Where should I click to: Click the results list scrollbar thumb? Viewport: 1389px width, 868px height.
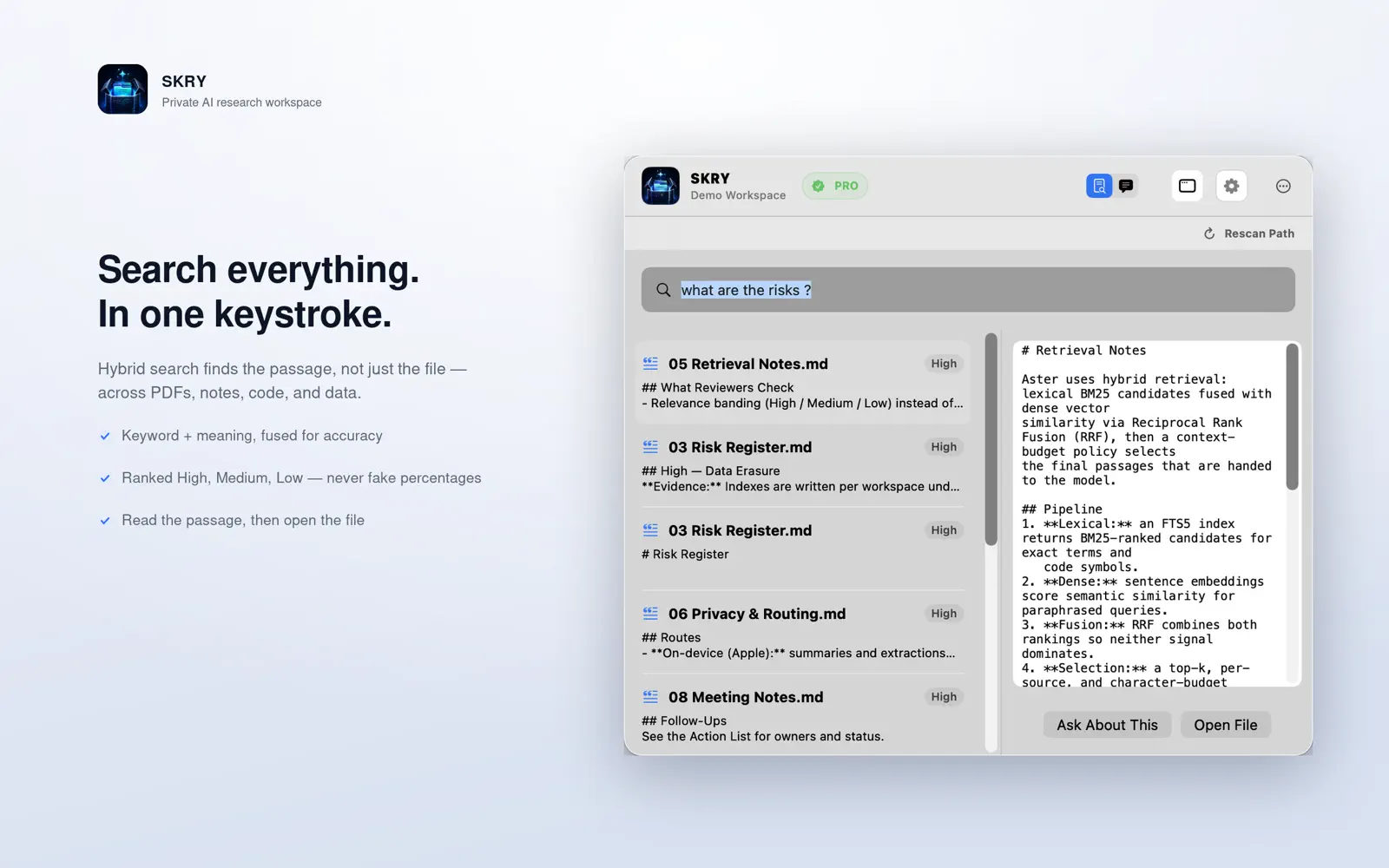(x=991, y=439)
